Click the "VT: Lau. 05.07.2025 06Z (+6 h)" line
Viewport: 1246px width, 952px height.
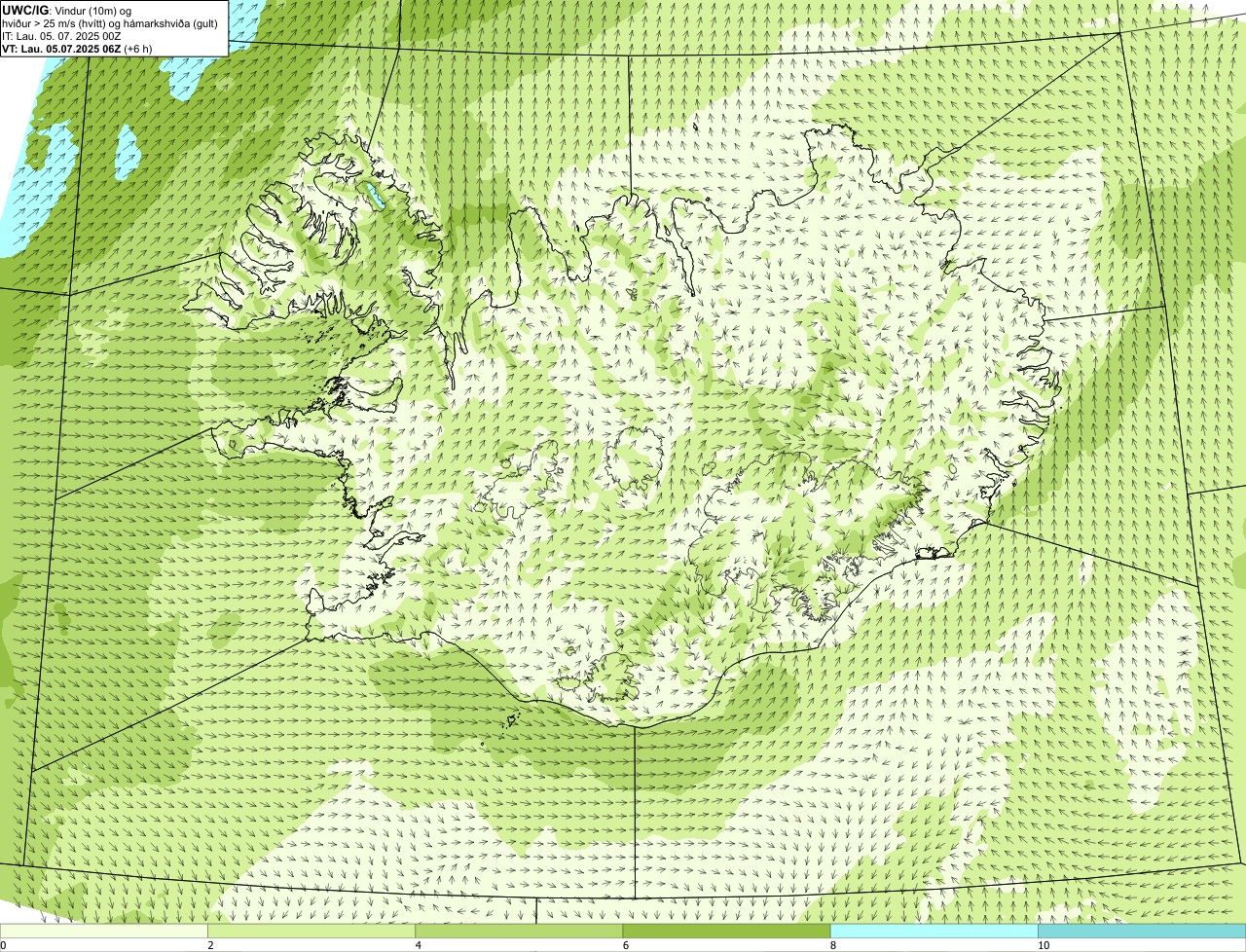coord(77,48)
